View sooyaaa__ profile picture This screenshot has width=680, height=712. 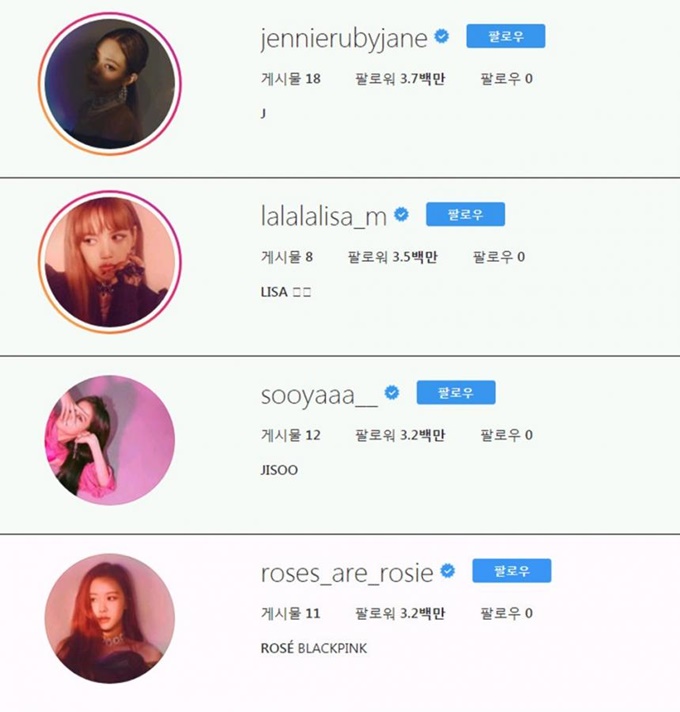coord(109,440)
